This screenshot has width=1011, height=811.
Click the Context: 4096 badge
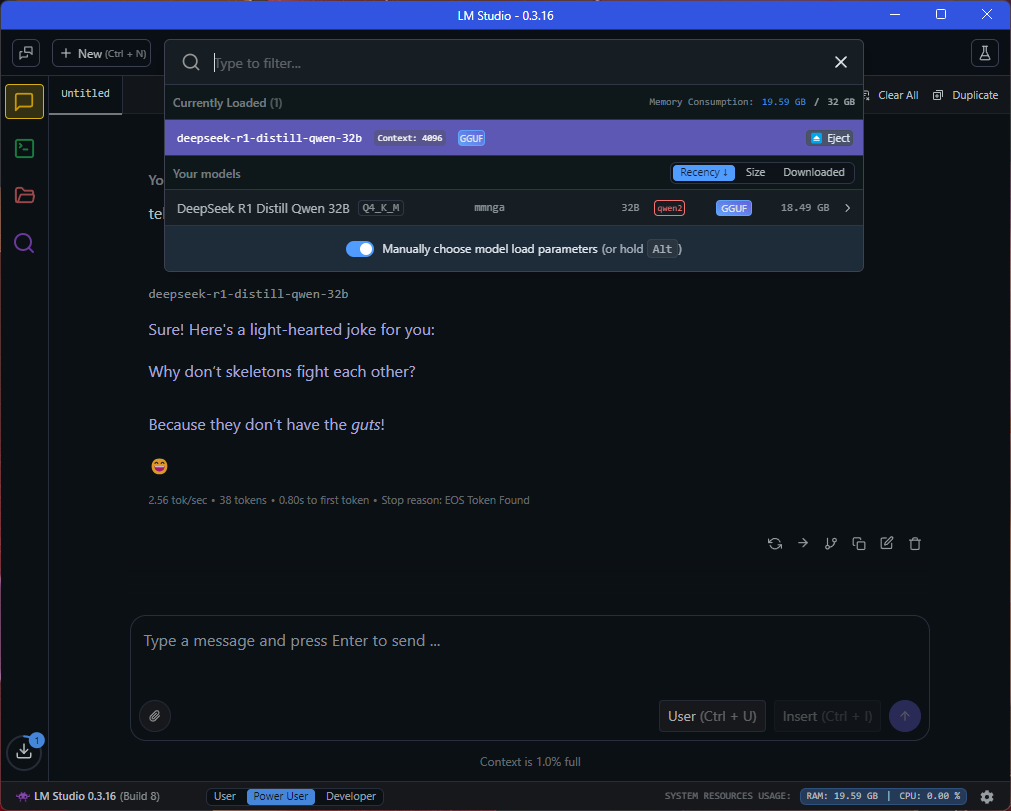pyautogui.click(x=409, y=138)
